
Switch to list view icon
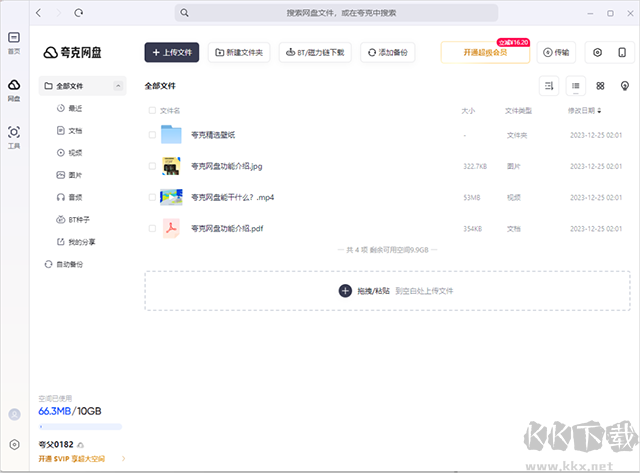[576, 86]
